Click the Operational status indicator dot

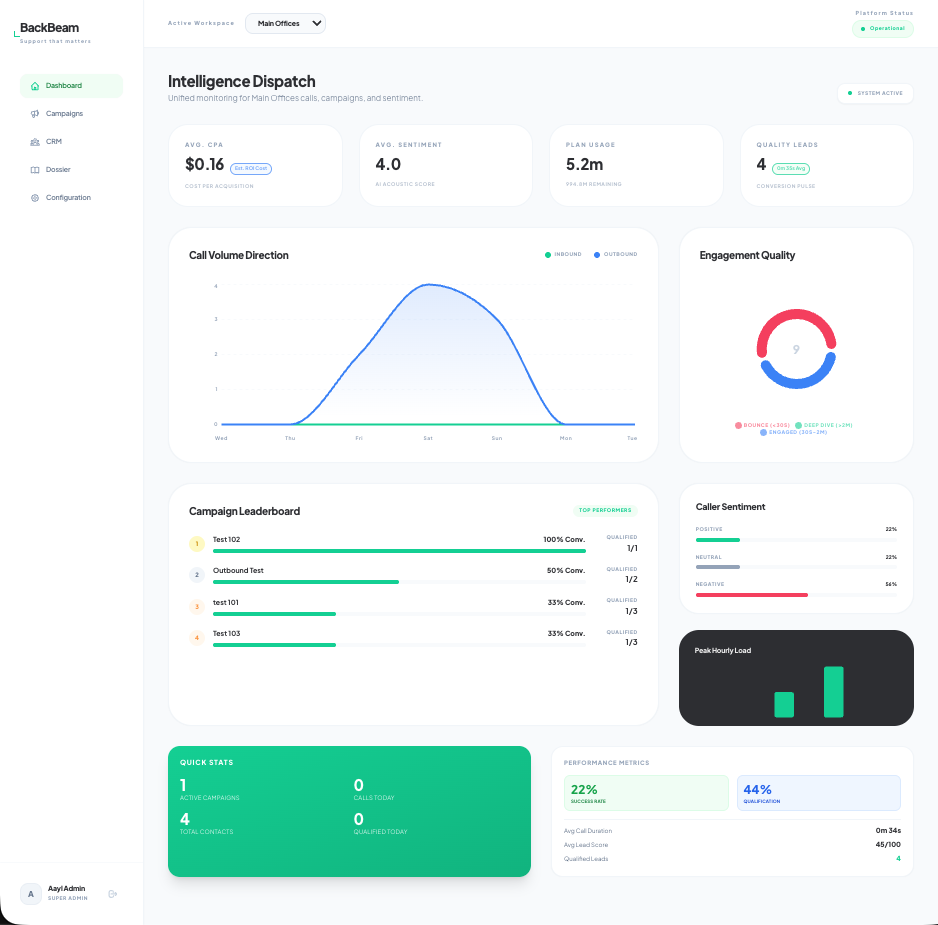(x=862, y=29)
